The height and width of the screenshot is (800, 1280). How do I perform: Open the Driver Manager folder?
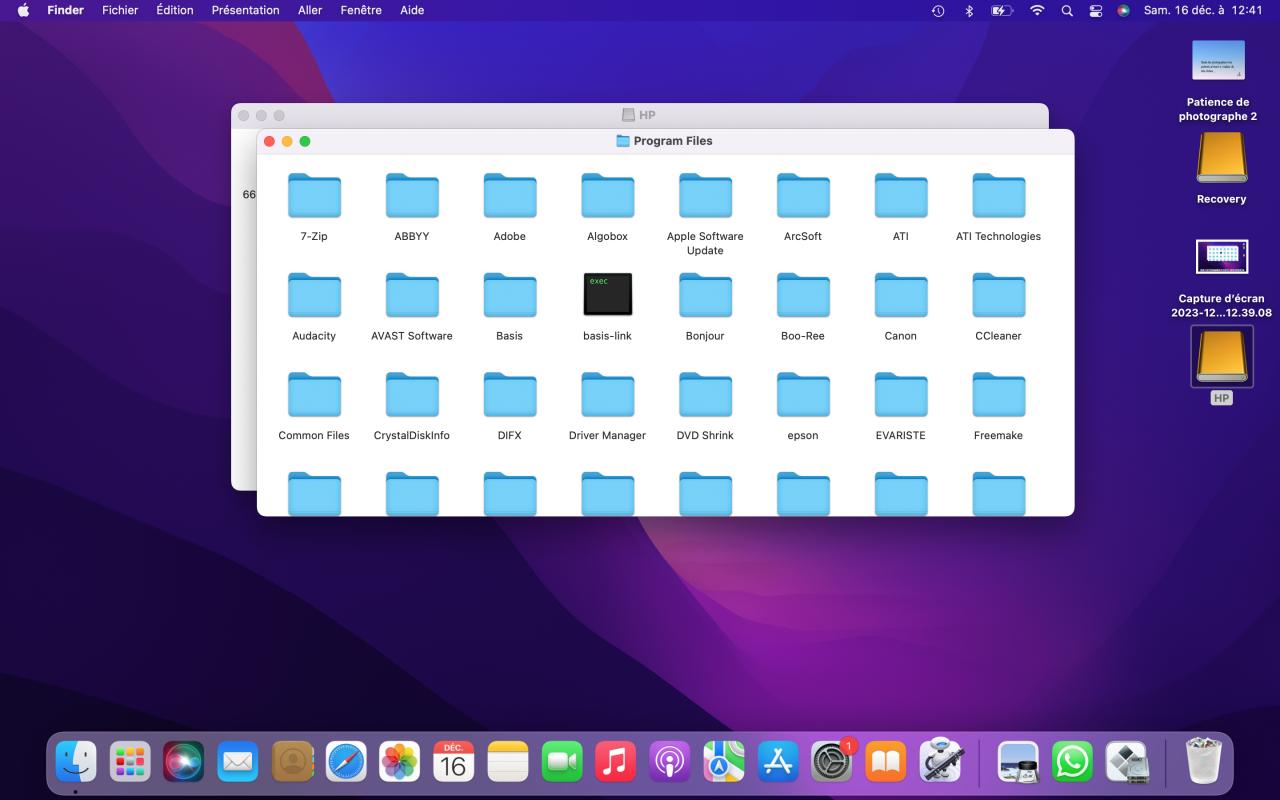click(608, 395)
